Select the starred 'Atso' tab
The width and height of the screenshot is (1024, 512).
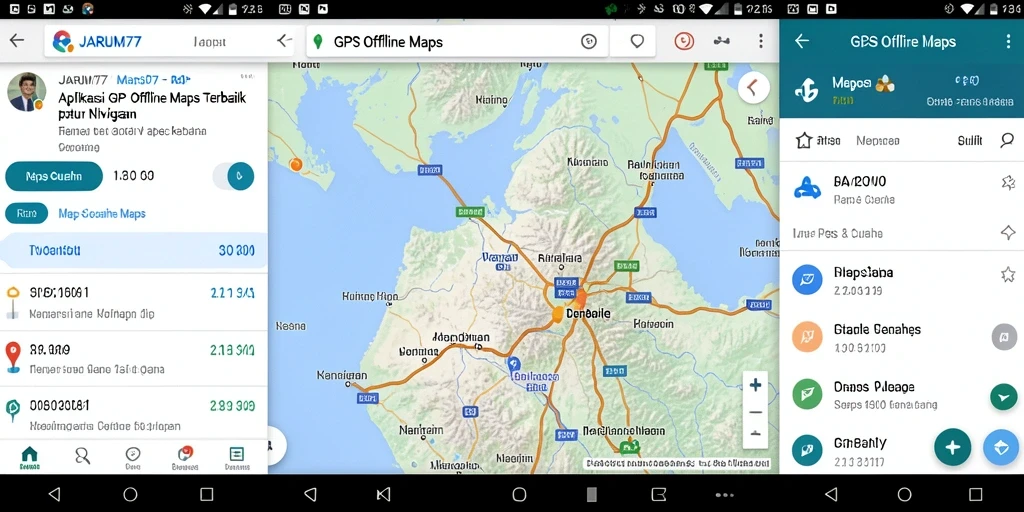click(x=818, y=140)
